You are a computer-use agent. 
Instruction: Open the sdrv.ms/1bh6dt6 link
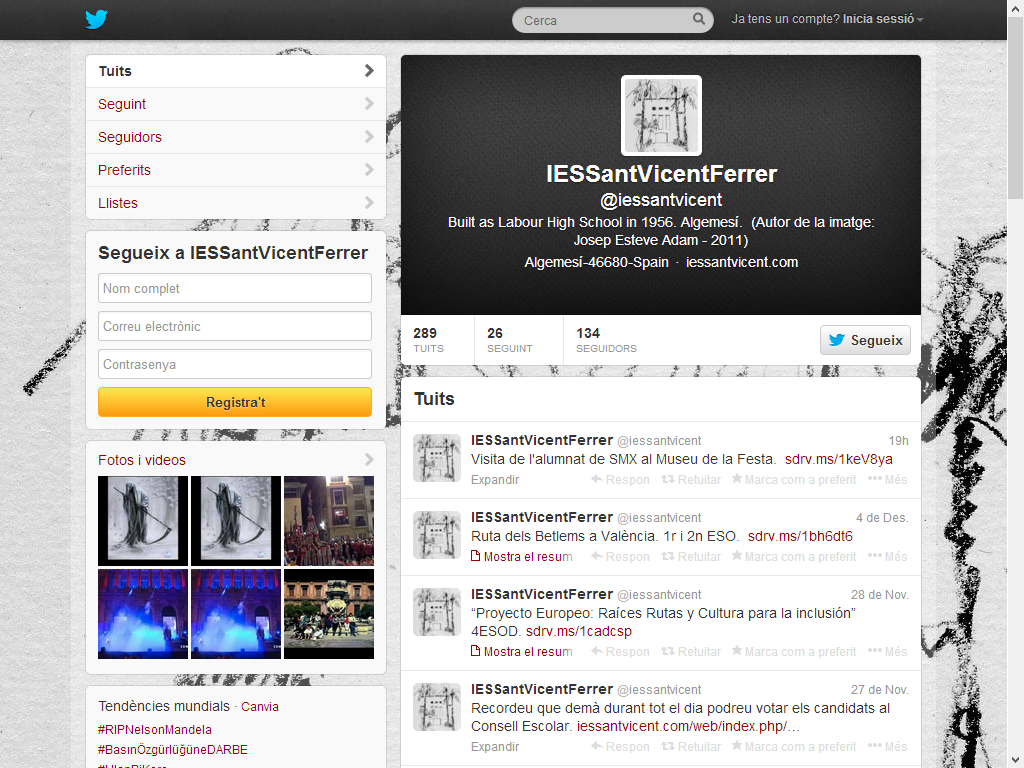coord(800,537)
